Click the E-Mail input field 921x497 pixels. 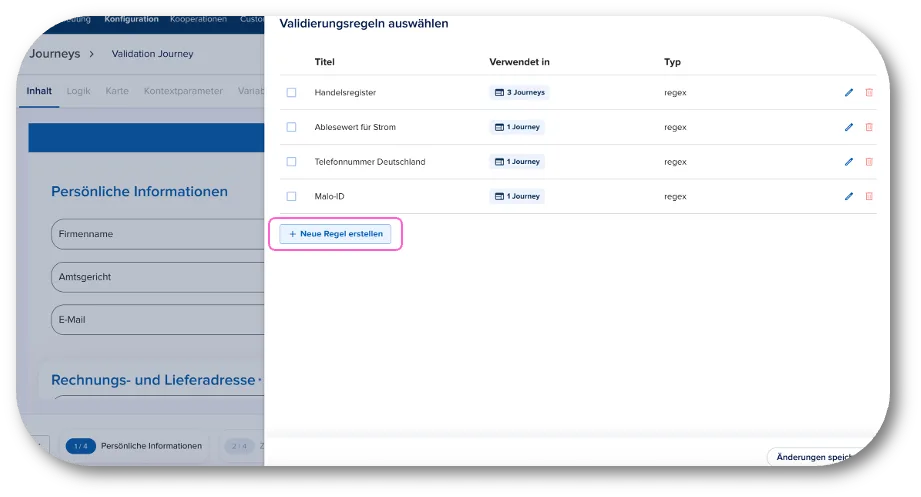coord(157,320)
